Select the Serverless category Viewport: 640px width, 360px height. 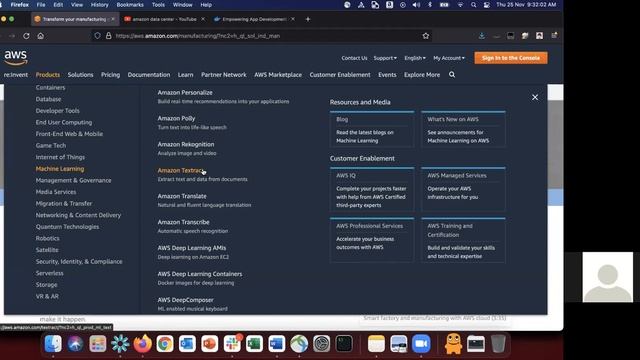point(49,273)
